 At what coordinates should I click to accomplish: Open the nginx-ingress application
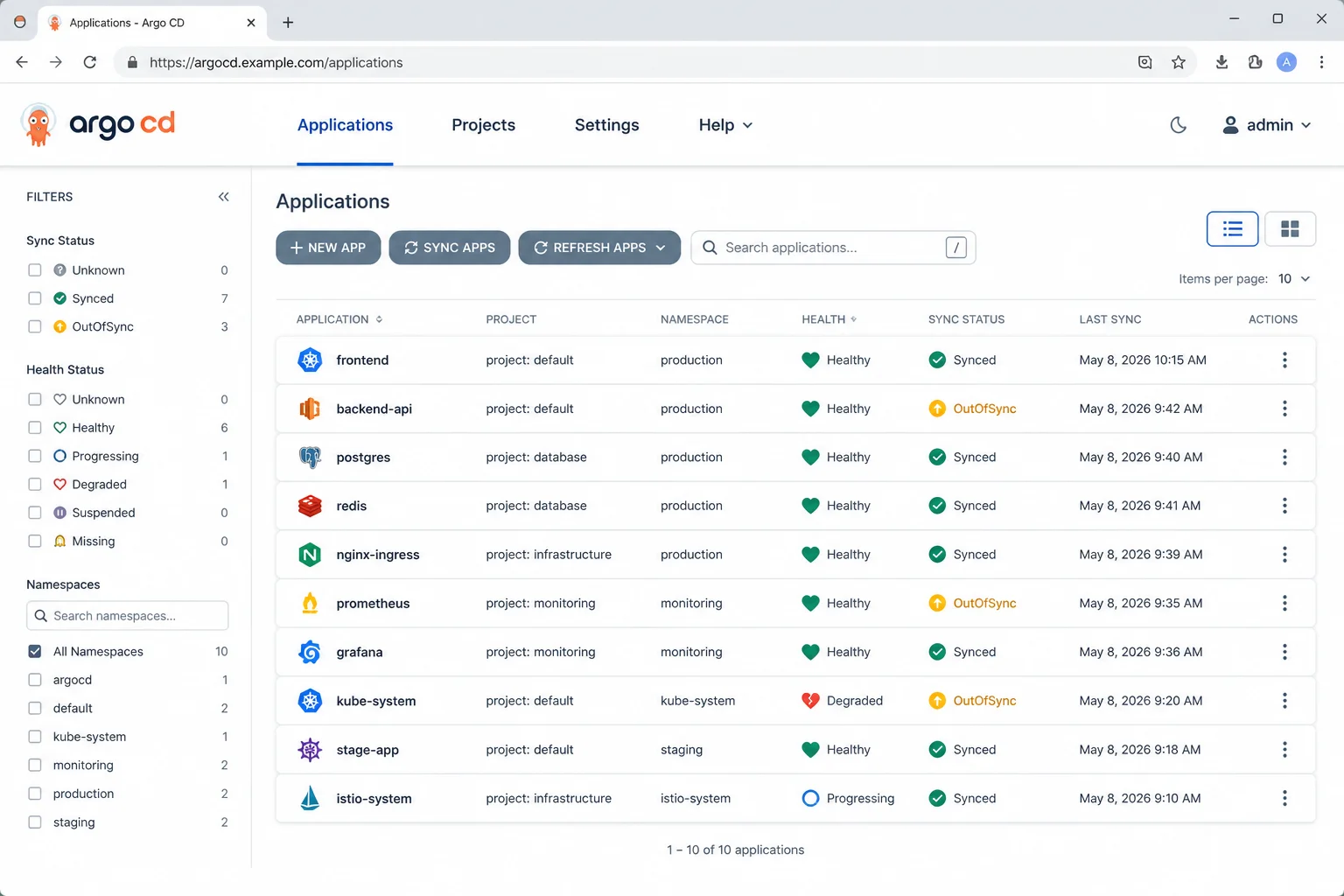pos(377,555)
